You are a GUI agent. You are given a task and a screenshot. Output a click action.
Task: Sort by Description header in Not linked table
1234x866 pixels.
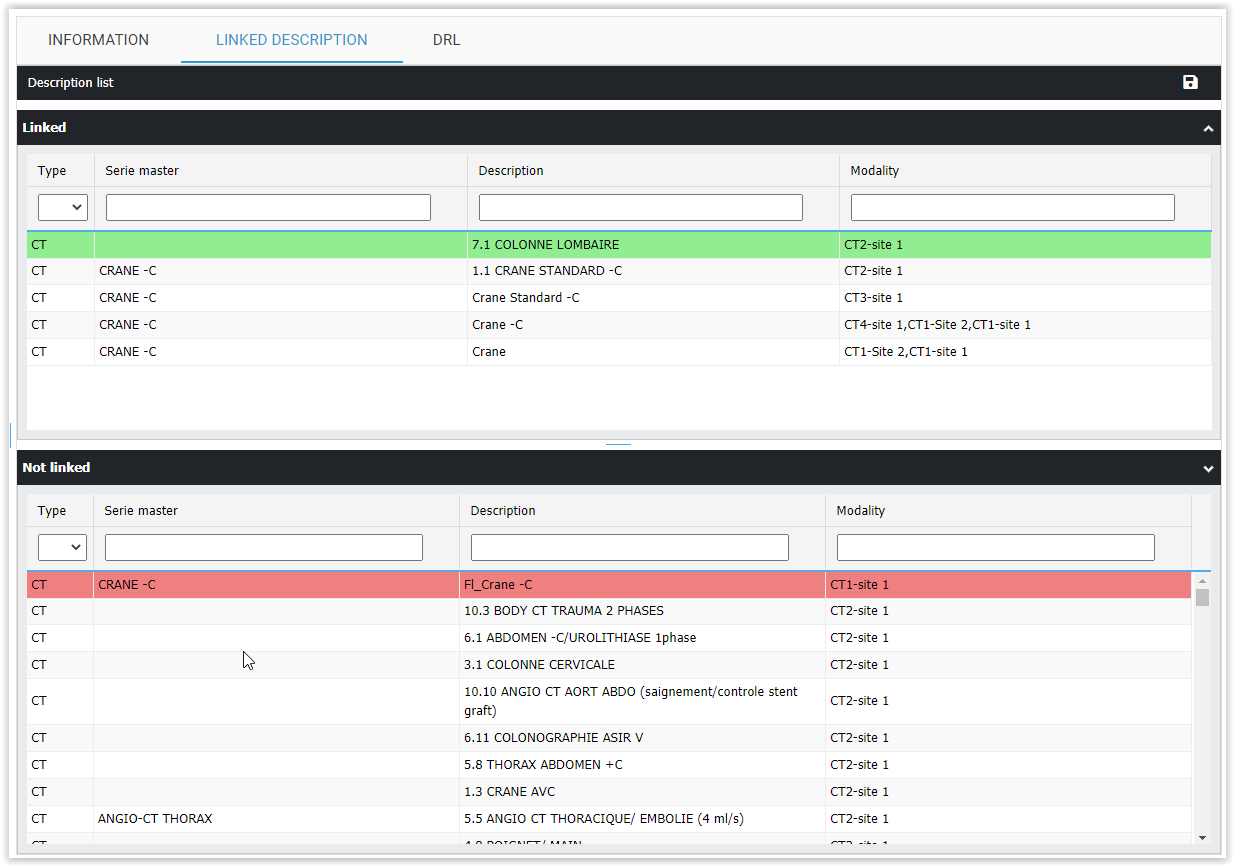tap(503, 511)
